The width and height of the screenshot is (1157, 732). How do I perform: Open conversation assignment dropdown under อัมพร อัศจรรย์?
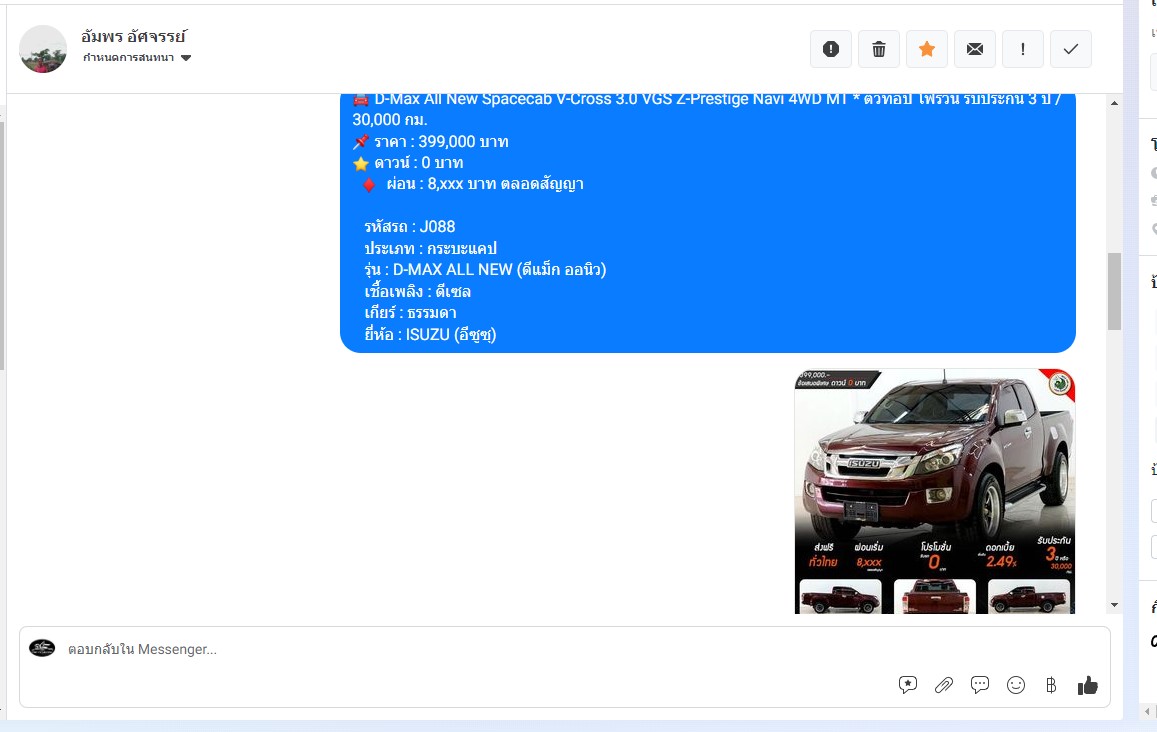137,58
